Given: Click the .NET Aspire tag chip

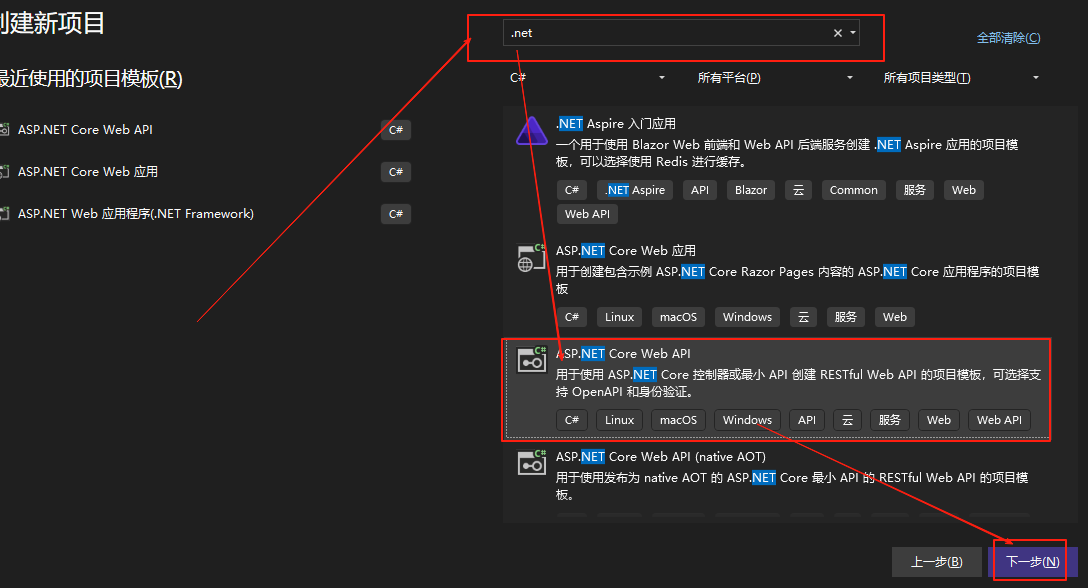Looking at the screenshot, I should [635, 190].
